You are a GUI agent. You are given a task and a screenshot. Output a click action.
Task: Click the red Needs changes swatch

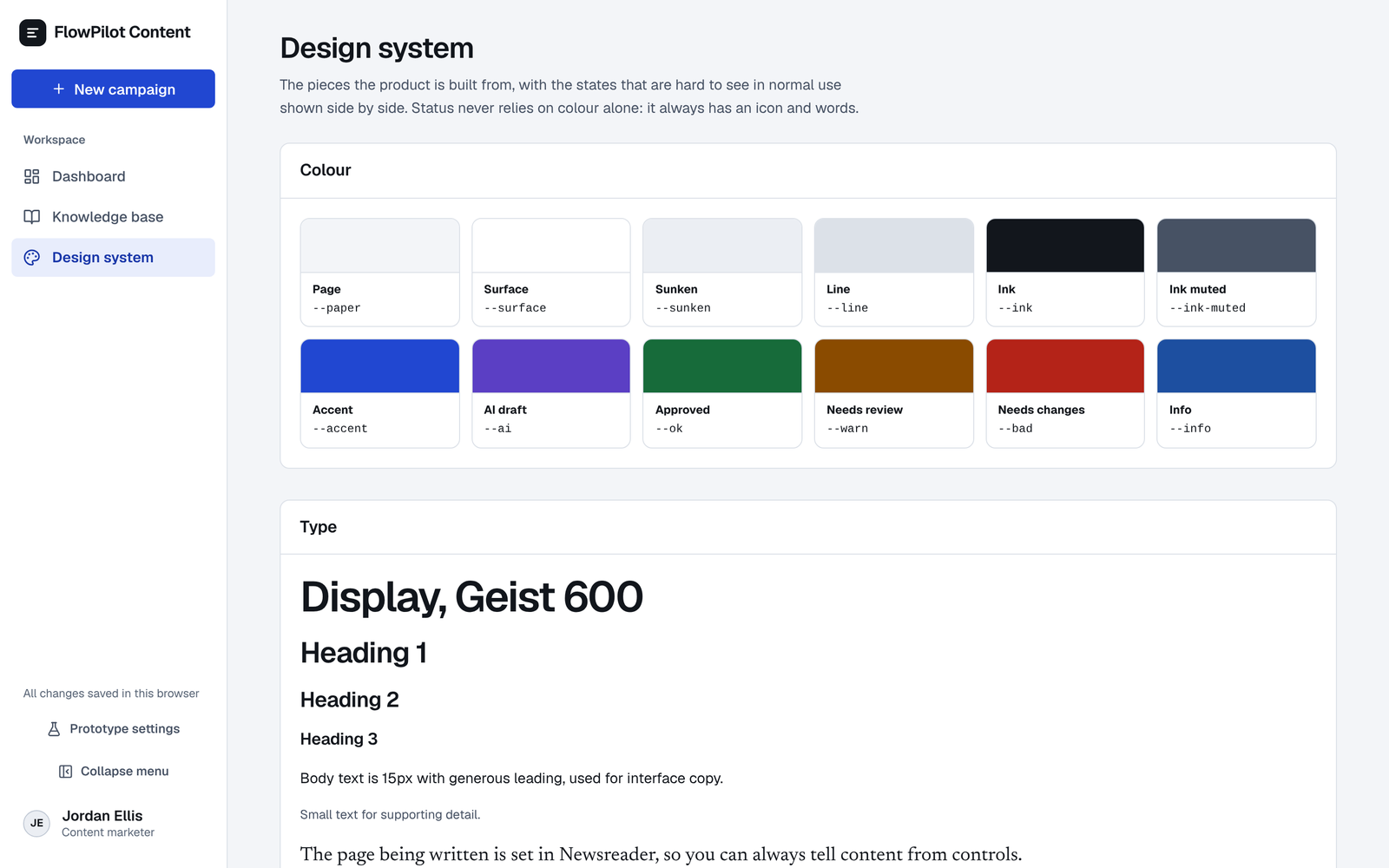coord(1065,366)
